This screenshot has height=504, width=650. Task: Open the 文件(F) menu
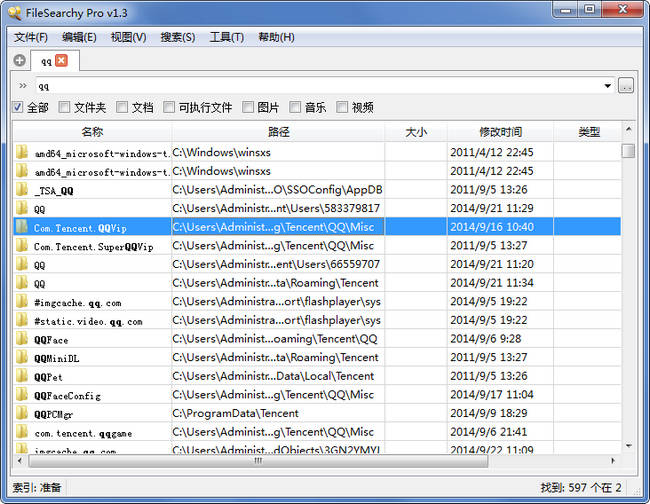point(31,37)
